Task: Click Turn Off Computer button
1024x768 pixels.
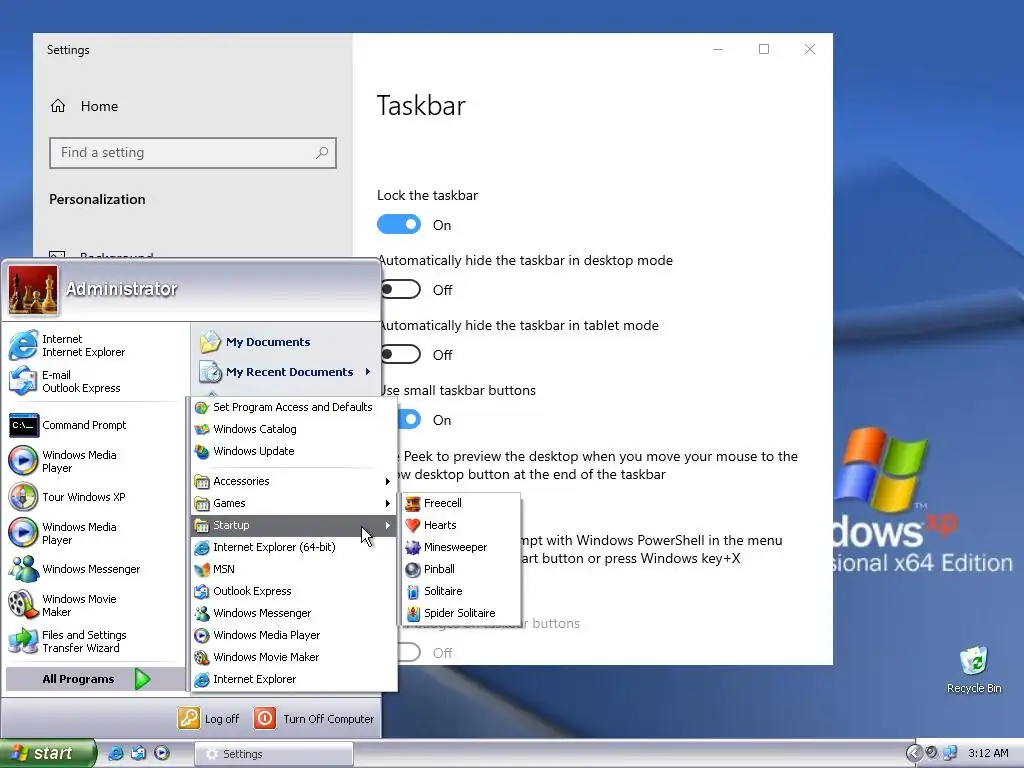Action: pos(314,718)
